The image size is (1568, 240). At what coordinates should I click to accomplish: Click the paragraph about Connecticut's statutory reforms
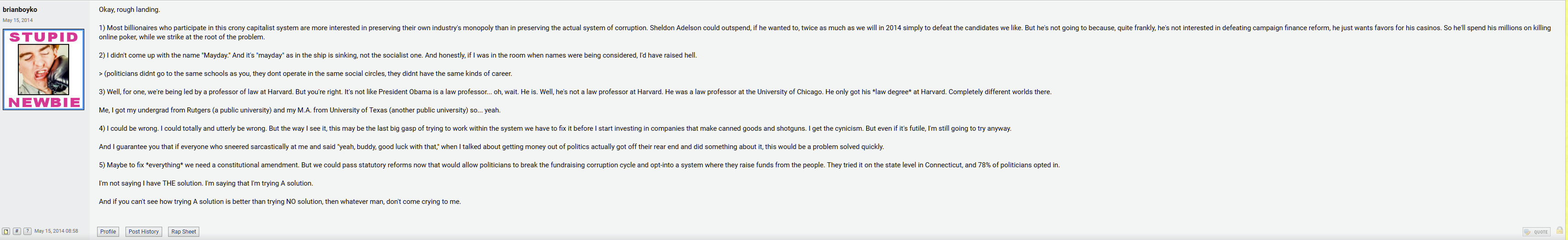(x=579, y=165)
